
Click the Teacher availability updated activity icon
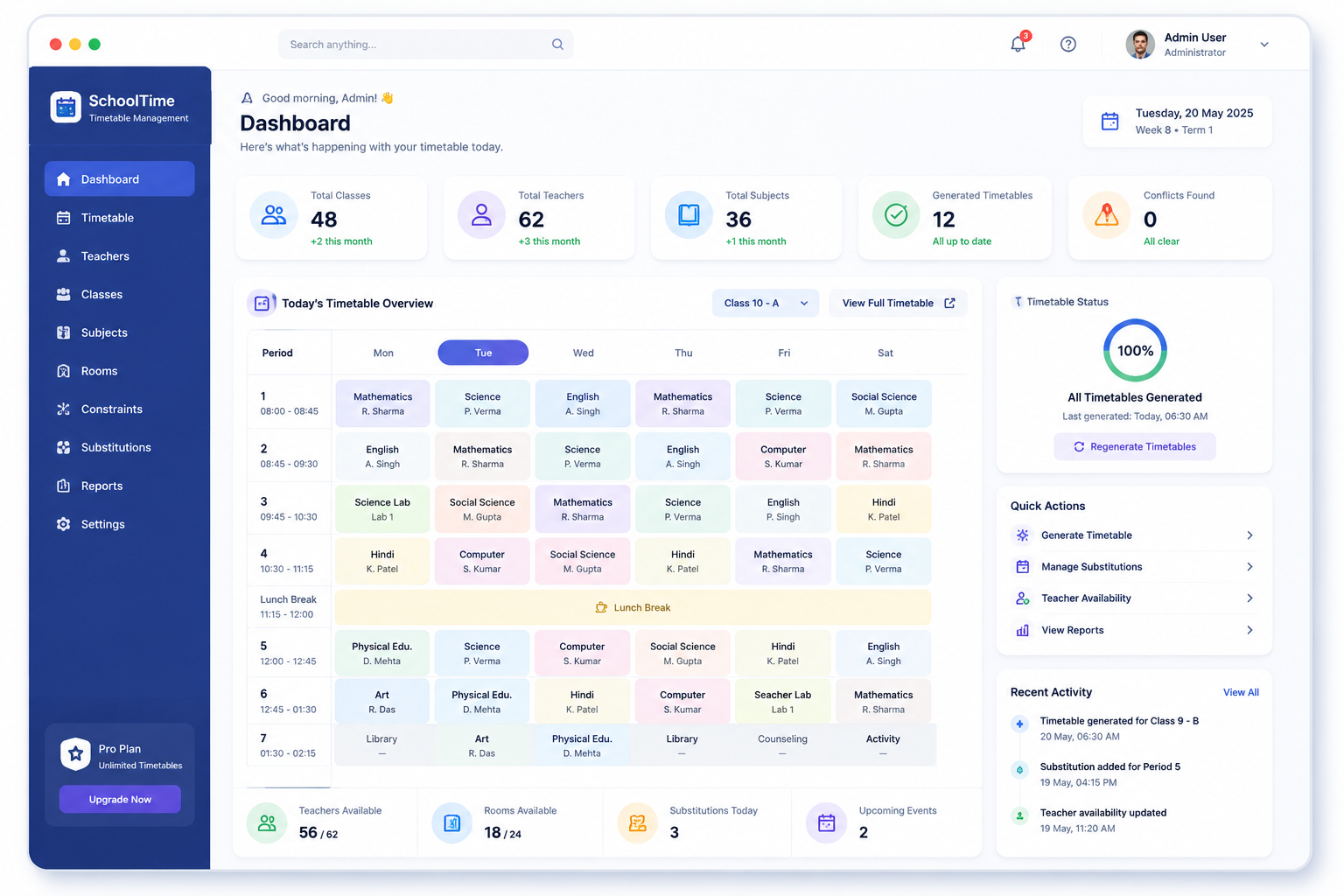(1019, 815)
